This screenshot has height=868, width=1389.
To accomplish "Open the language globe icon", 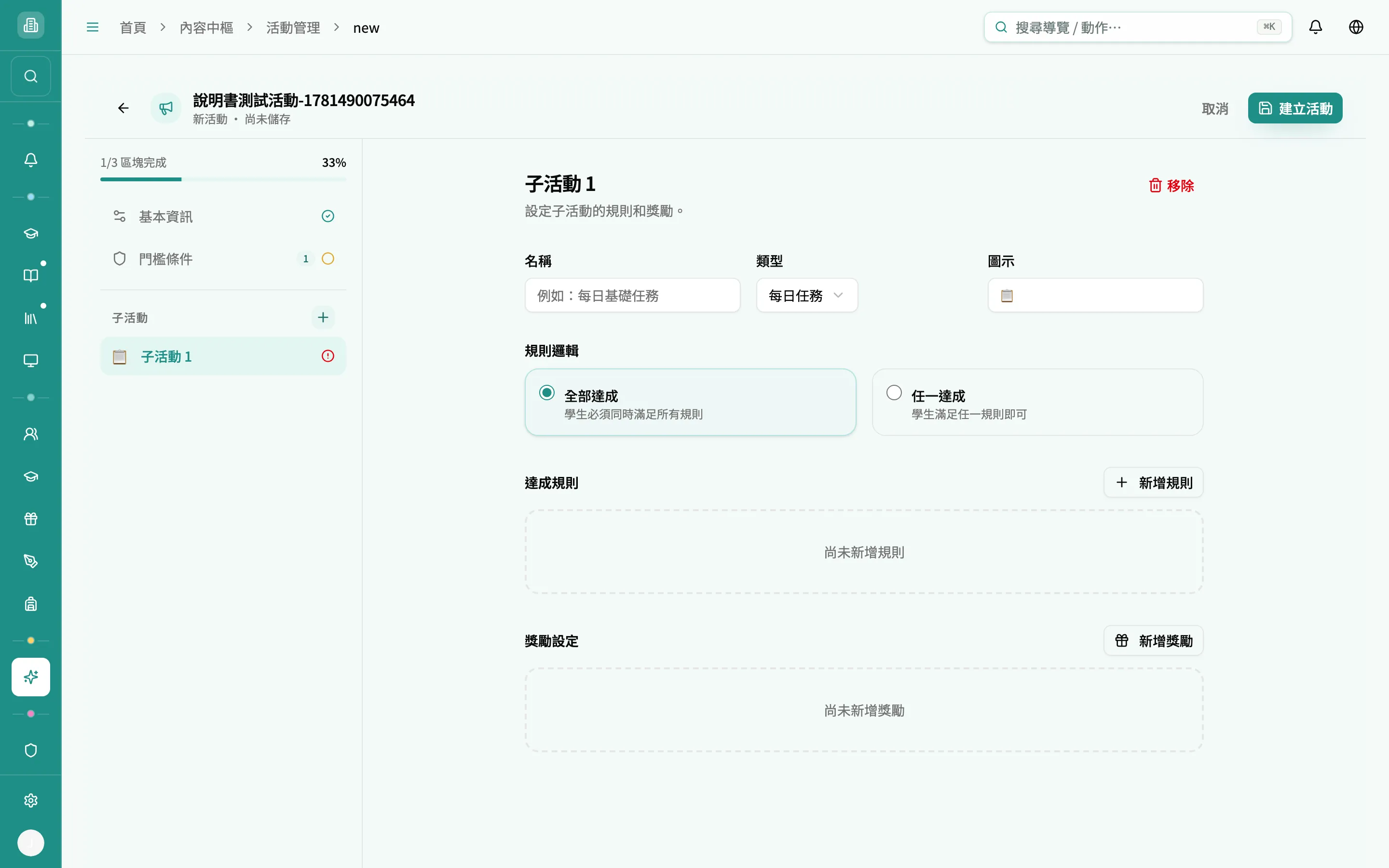I will click(x=1356, y=27).
